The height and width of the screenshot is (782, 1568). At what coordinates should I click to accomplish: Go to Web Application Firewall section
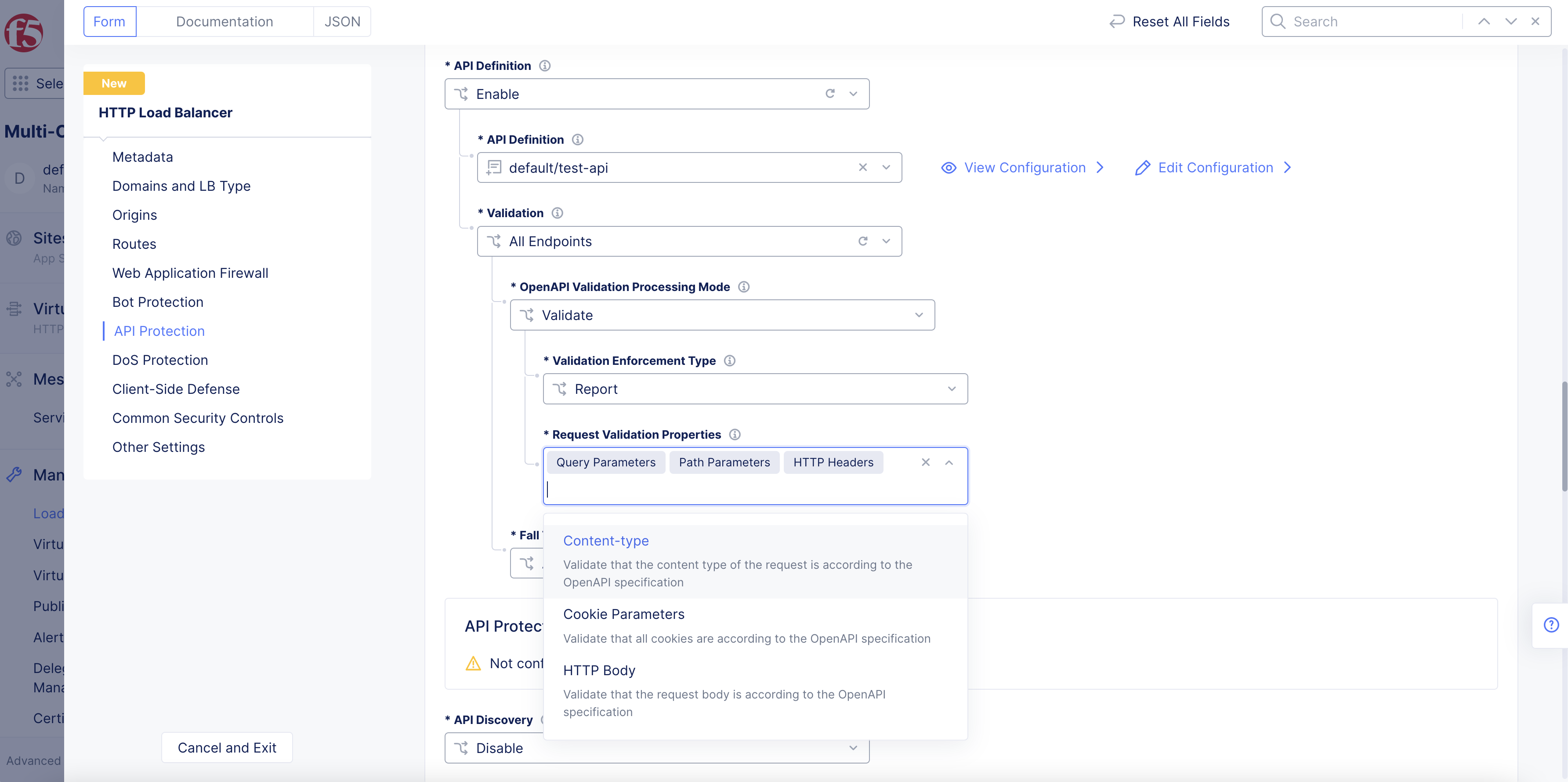[190, 273]
